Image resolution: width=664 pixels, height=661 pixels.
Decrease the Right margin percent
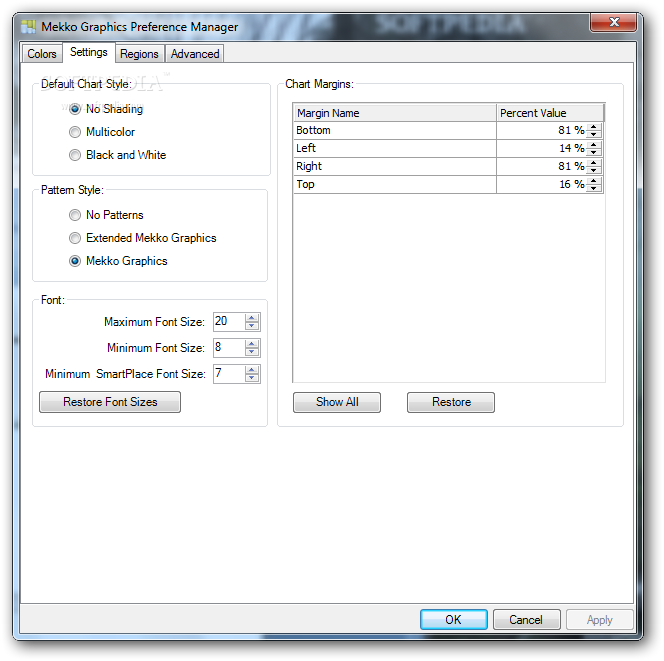(x=594, y=170)
